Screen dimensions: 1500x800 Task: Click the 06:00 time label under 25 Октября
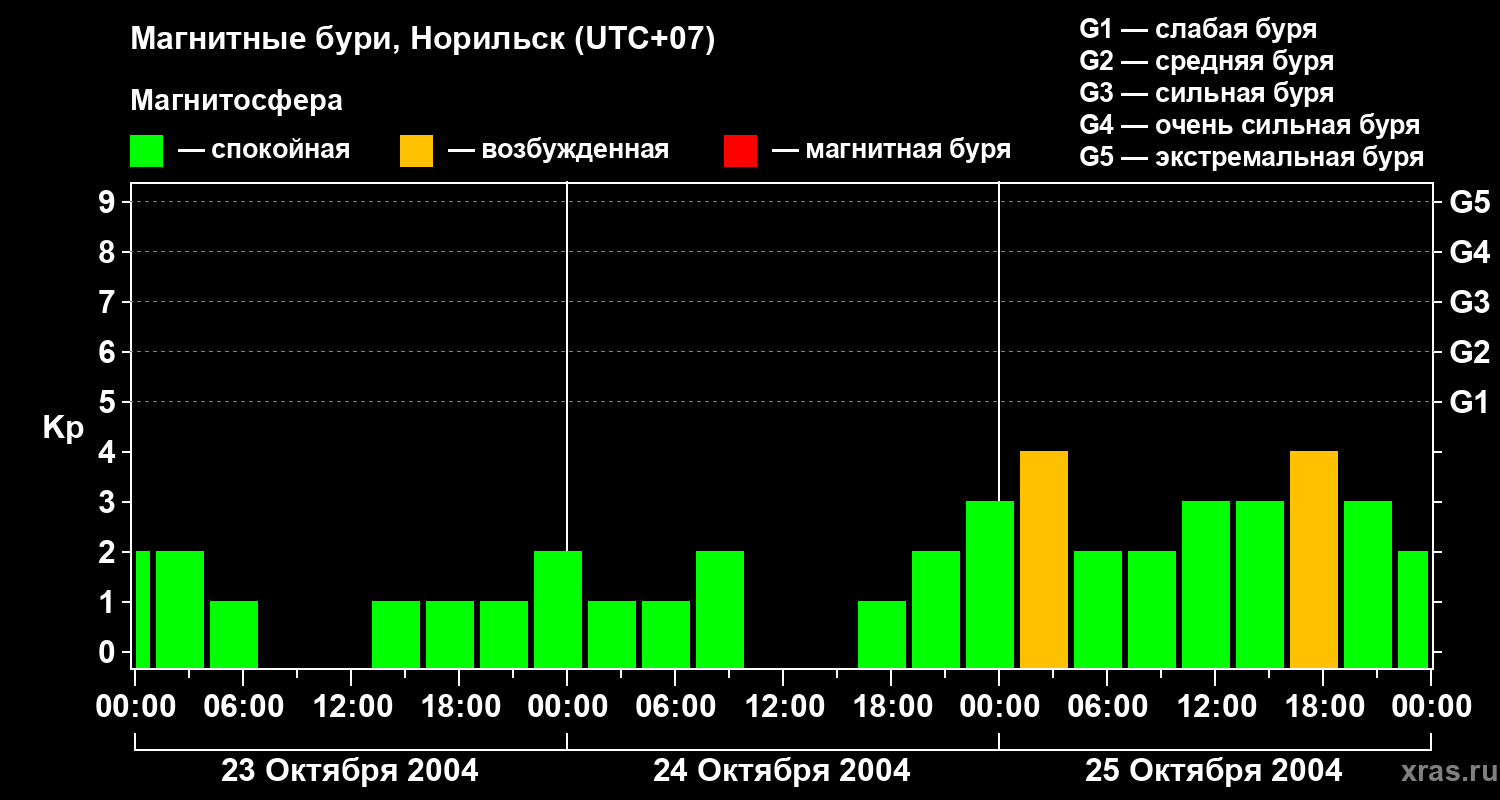point(1106,707)
